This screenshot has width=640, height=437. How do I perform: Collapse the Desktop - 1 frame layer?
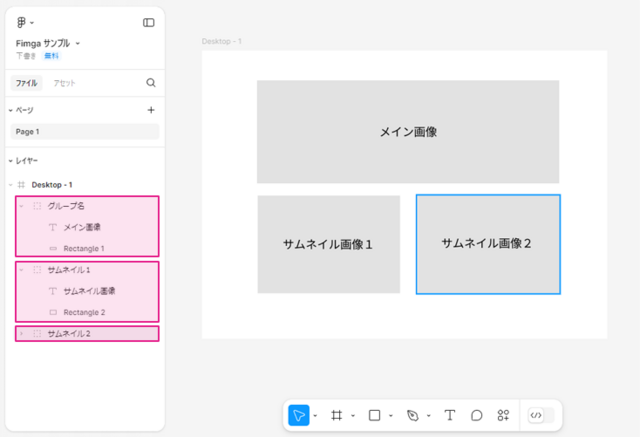click(11, 185)
